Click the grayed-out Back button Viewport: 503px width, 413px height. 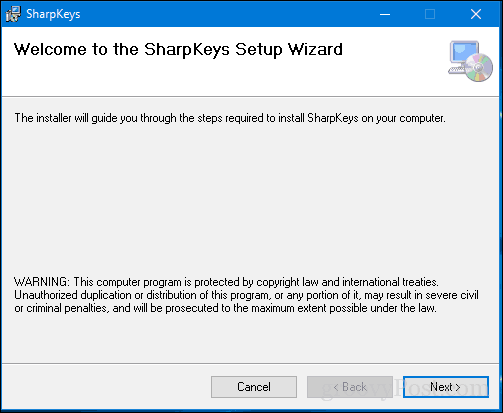pos(350,387)
